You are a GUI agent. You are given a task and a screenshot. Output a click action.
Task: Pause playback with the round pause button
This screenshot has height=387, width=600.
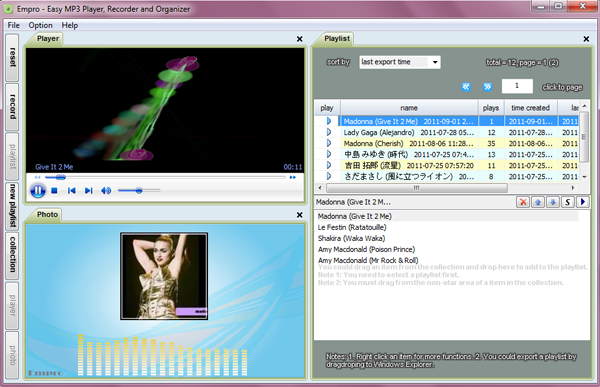click(x=38, y=190)
